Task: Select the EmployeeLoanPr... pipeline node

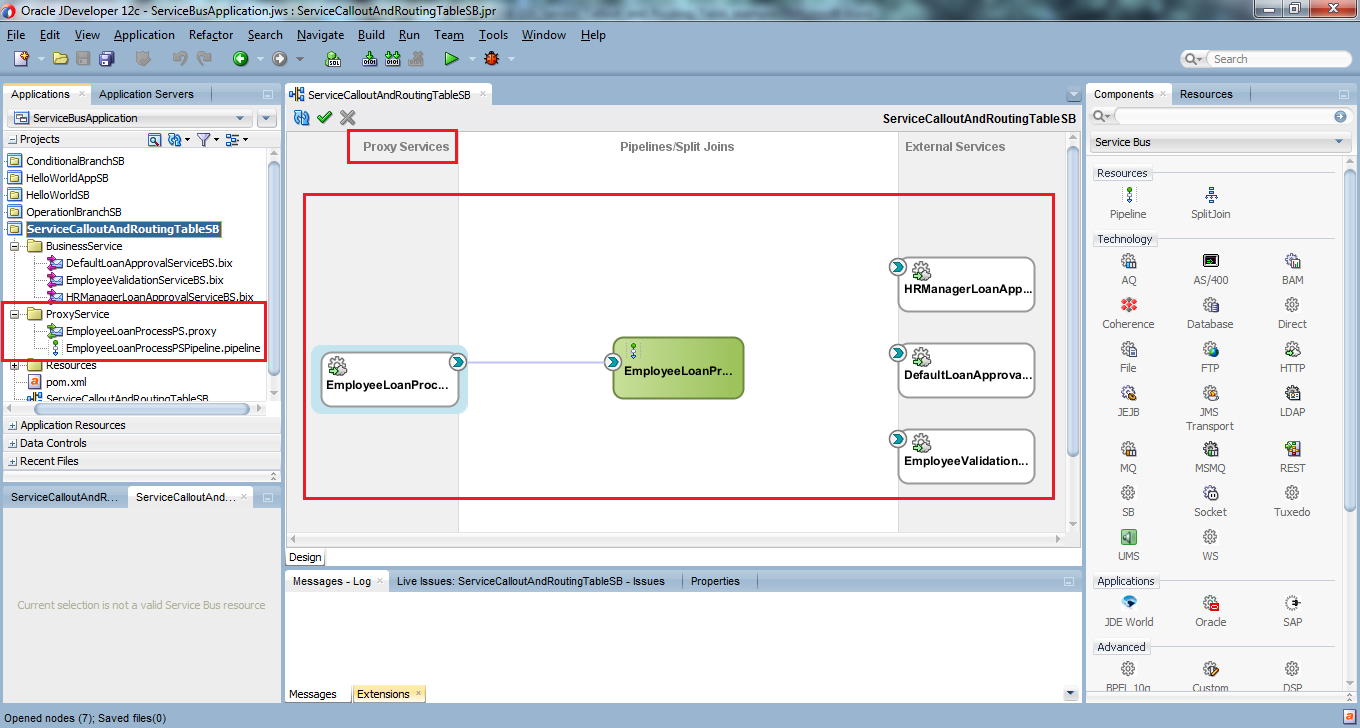Action: click(678, 368)
